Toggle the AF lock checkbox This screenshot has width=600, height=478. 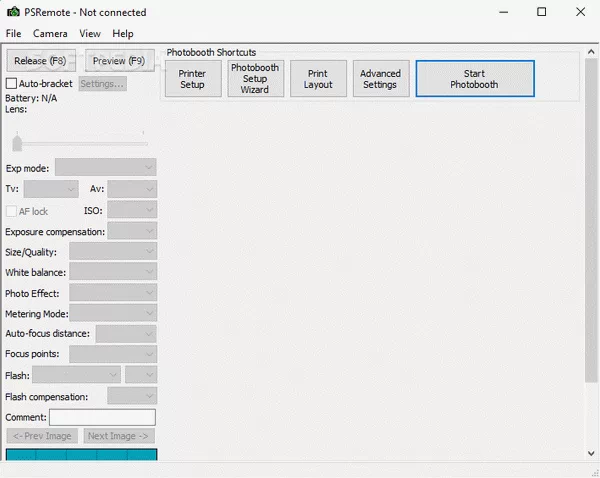coord(11,211)
